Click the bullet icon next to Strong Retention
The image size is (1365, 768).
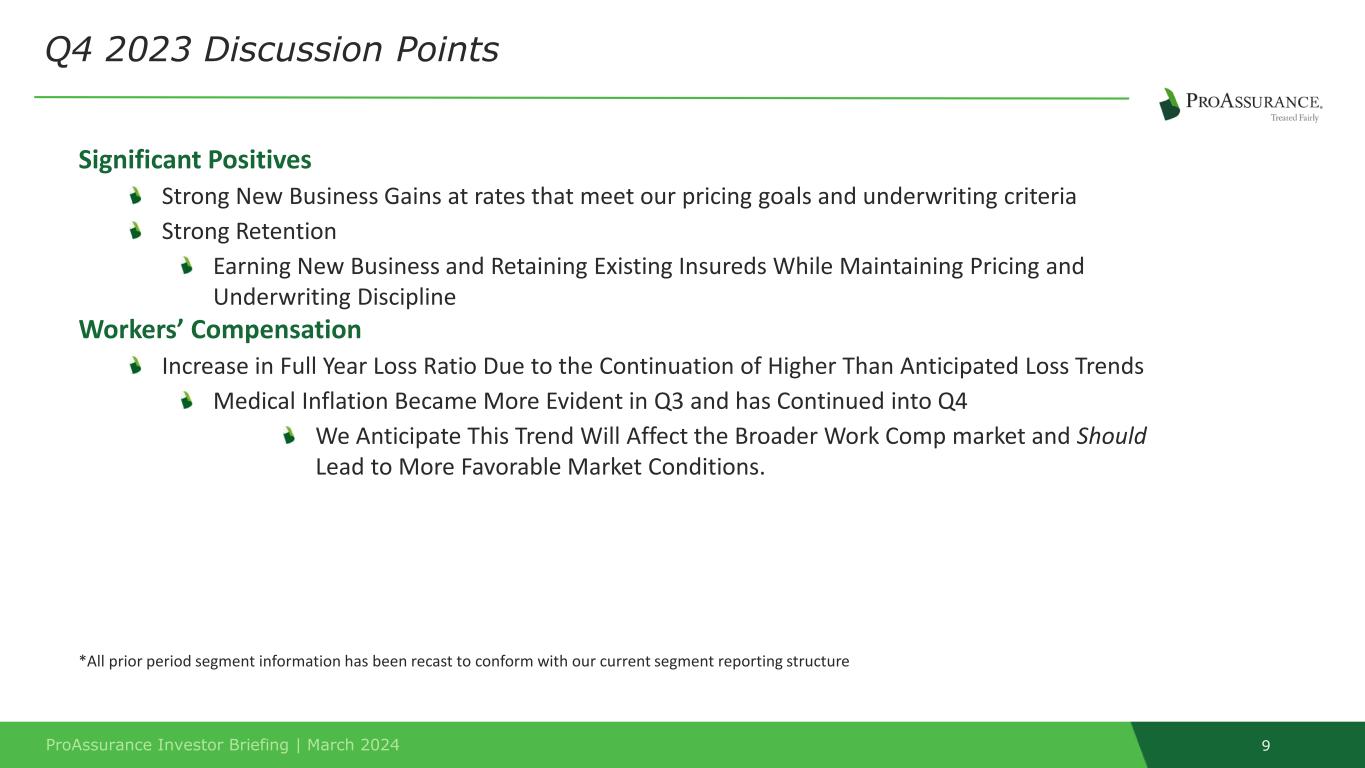[x=136, y=231]
